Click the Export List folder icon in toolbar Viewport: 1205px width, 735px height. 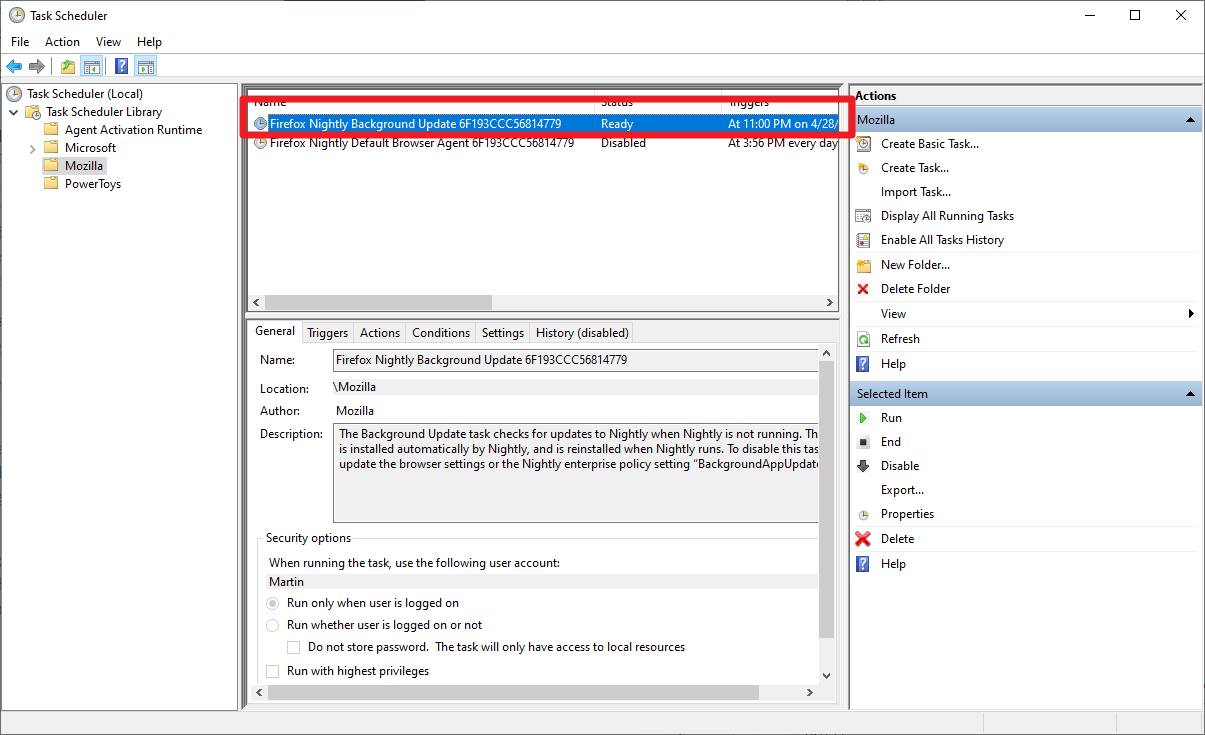(x=67, y=66)
